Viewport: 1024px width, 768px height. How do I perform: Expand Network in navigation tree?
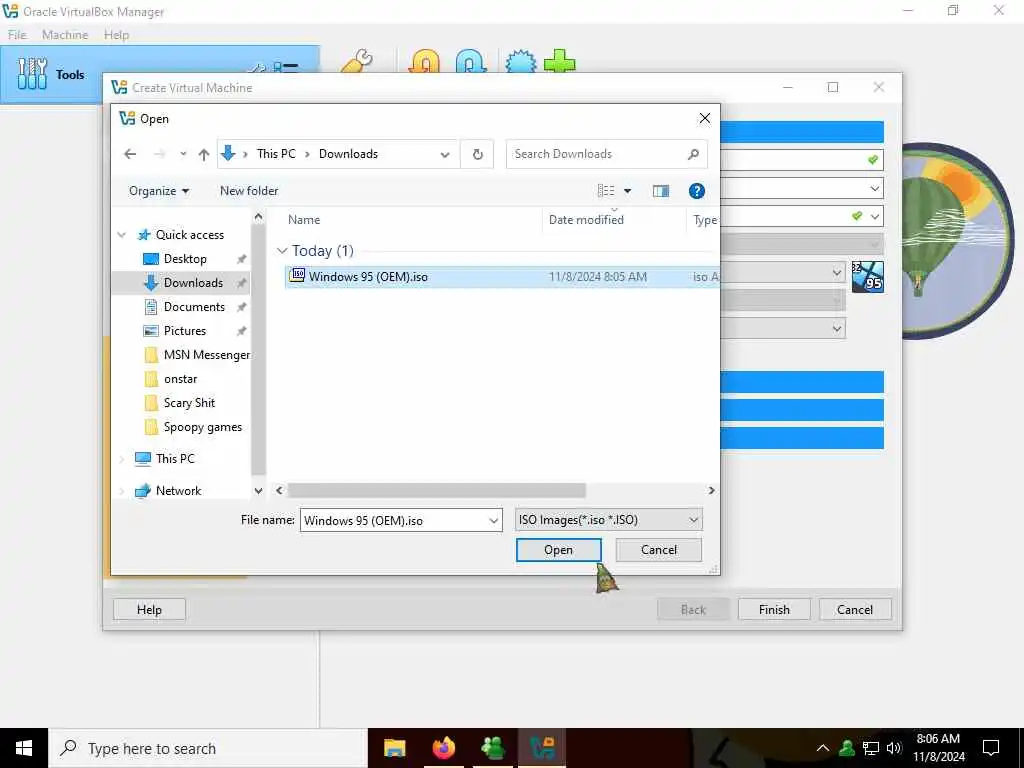121,490
